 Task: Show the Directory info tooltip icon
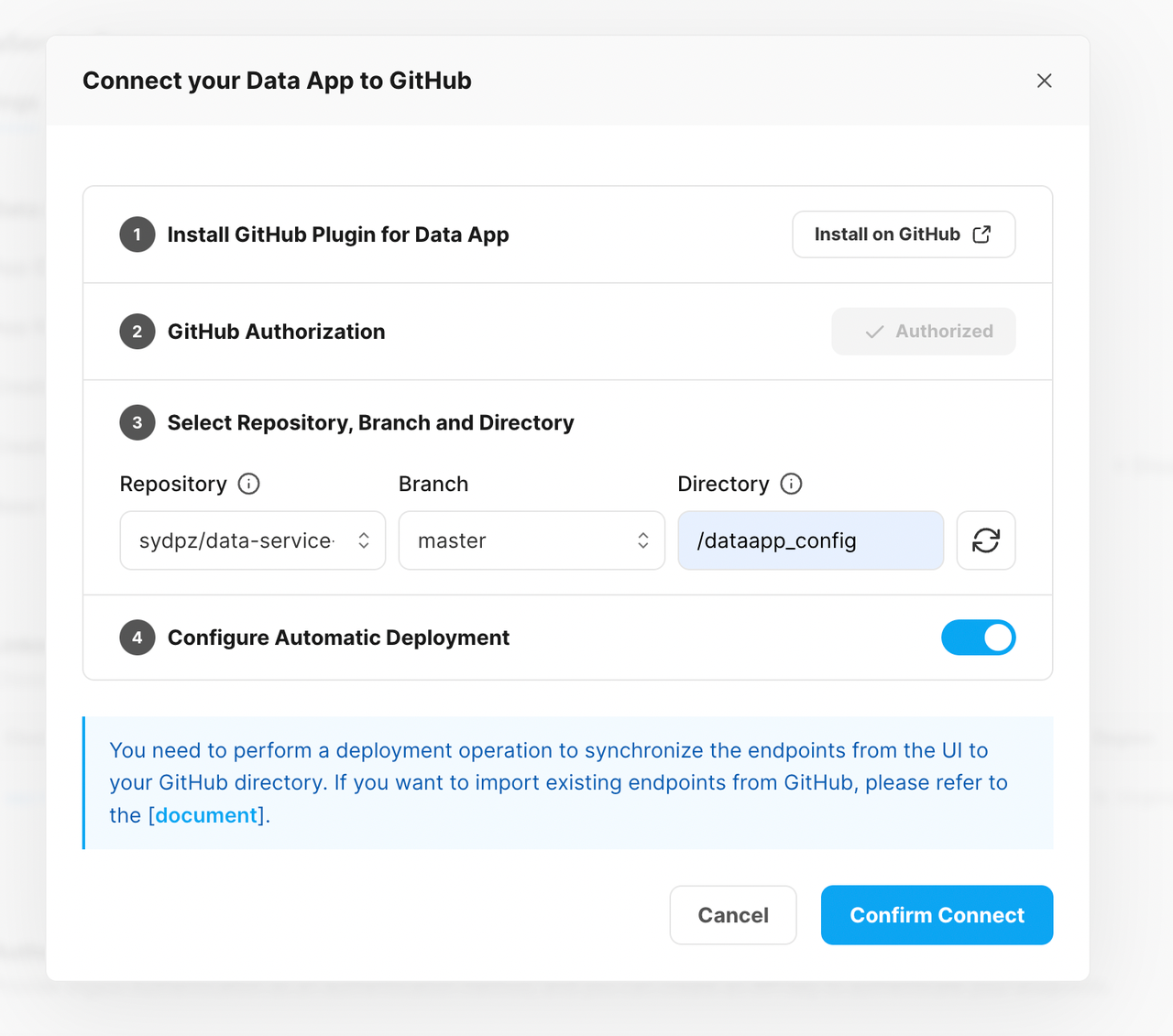(x=791, y=484)
